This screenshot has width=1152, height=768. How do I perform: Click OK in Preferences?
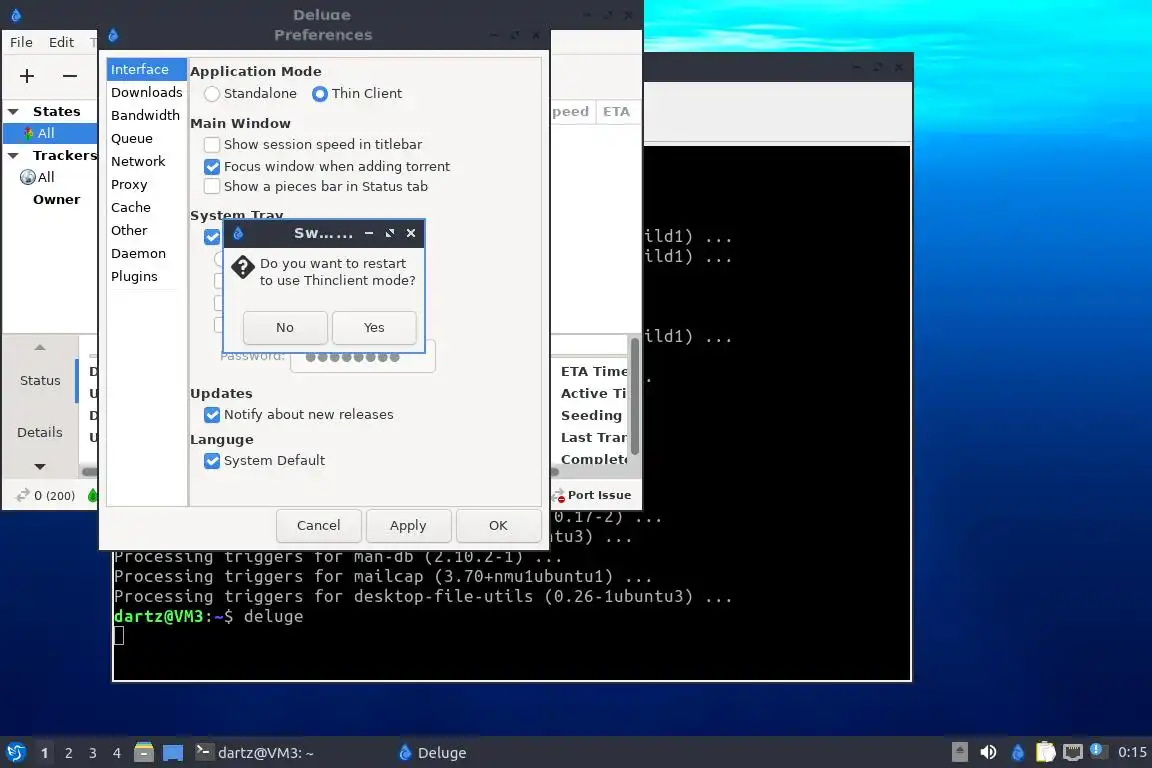[x=498, y=525]
